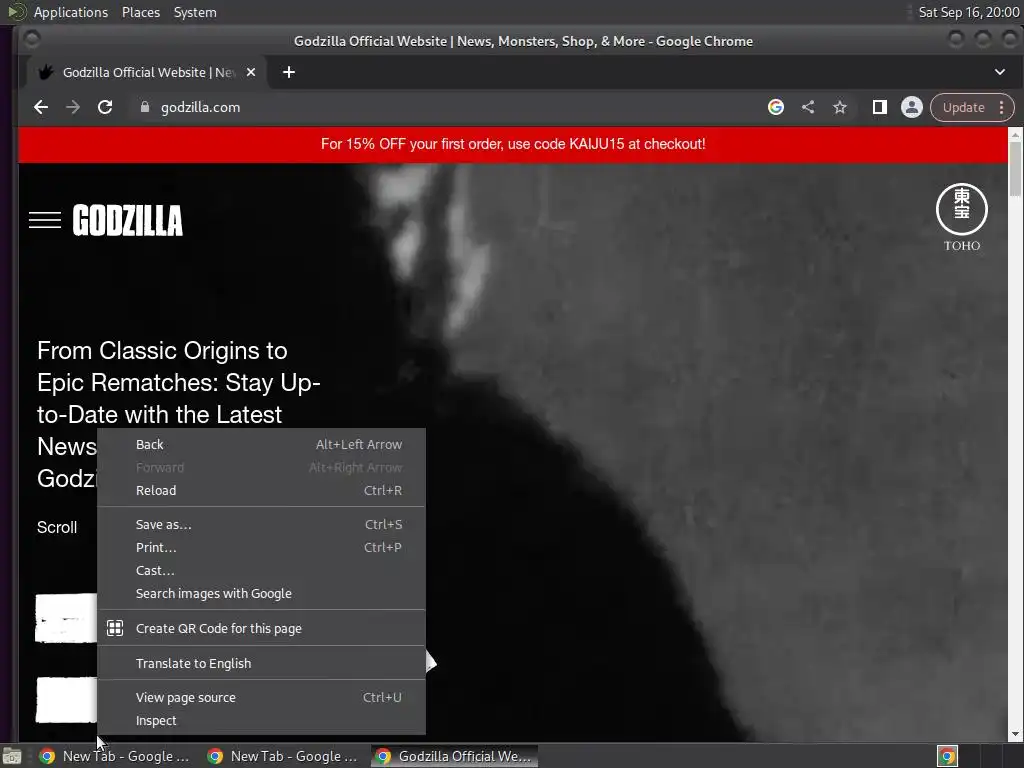Toggle the side panel icon
Image resolution: width=1024 pixels, height=768 pixels.
880,107
